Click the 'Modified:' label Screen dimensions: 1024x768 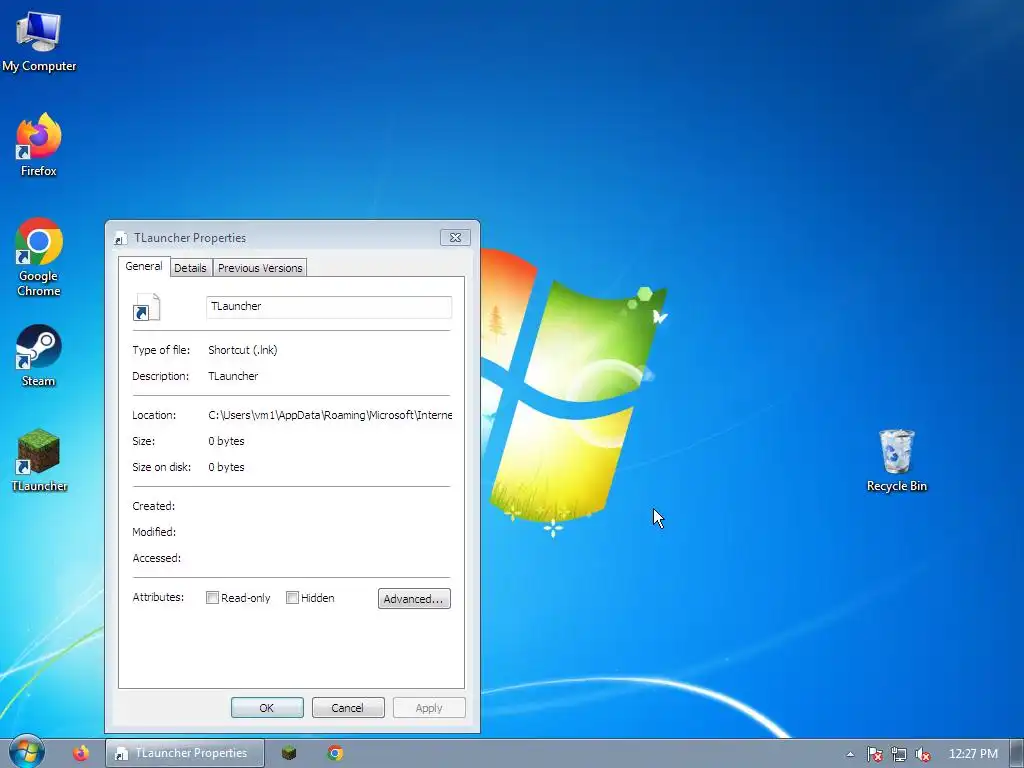[154, 532]
